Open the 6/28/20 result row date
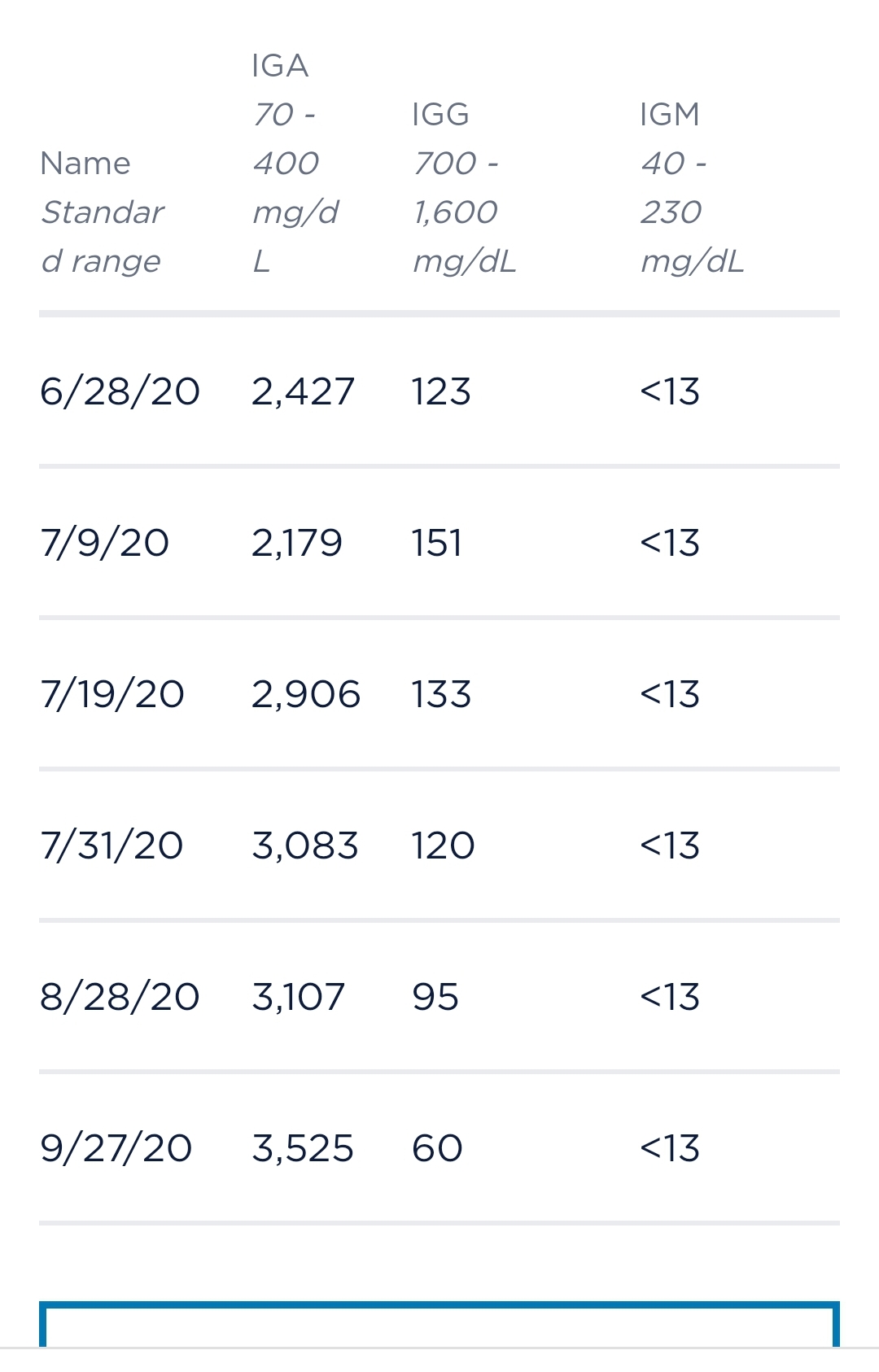Image resolution: width=879 pixels, height=1372 pixels. click(x=120, y=391)
